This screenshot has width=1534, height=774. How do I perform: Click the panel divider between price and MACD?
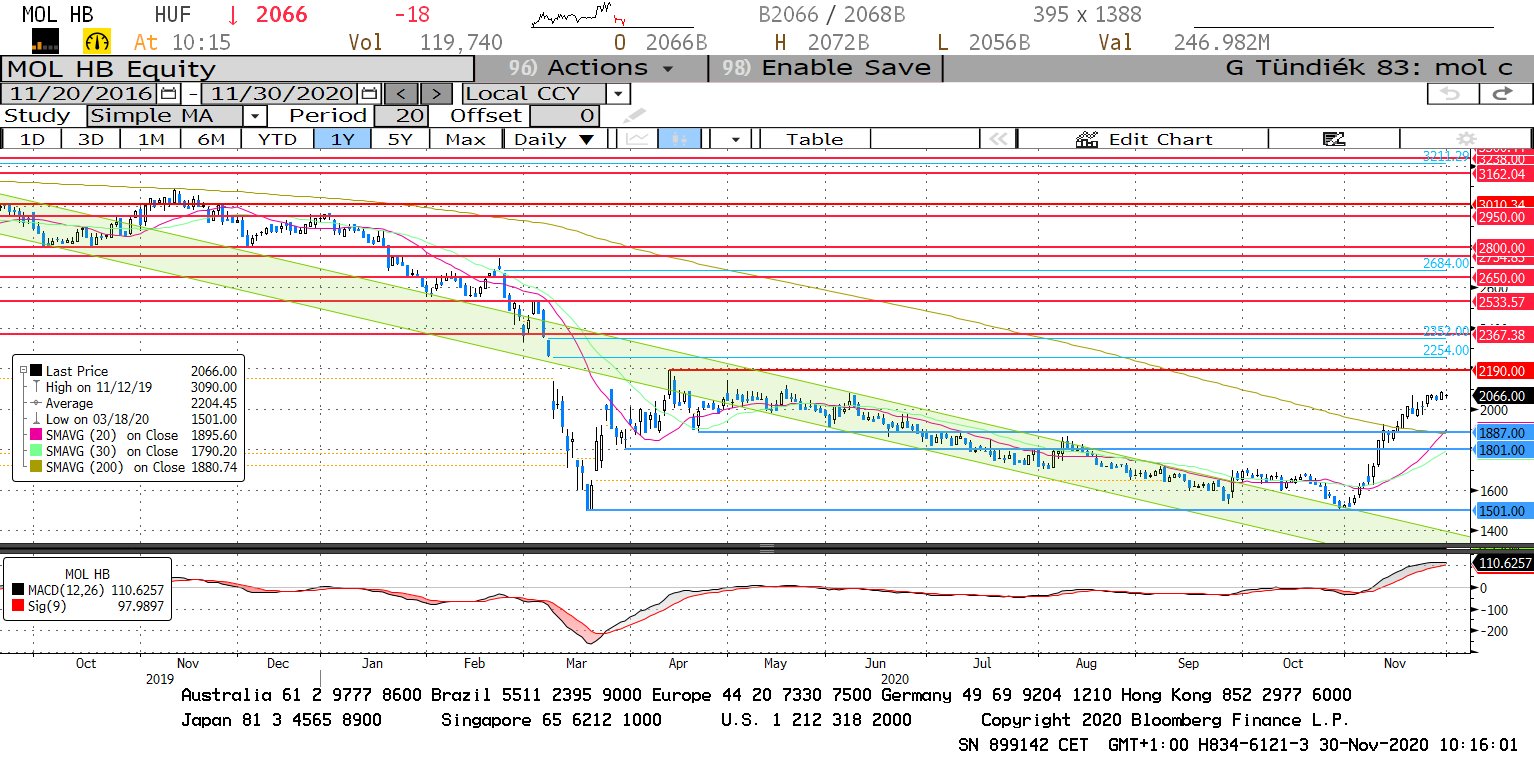tap(767, 548)
